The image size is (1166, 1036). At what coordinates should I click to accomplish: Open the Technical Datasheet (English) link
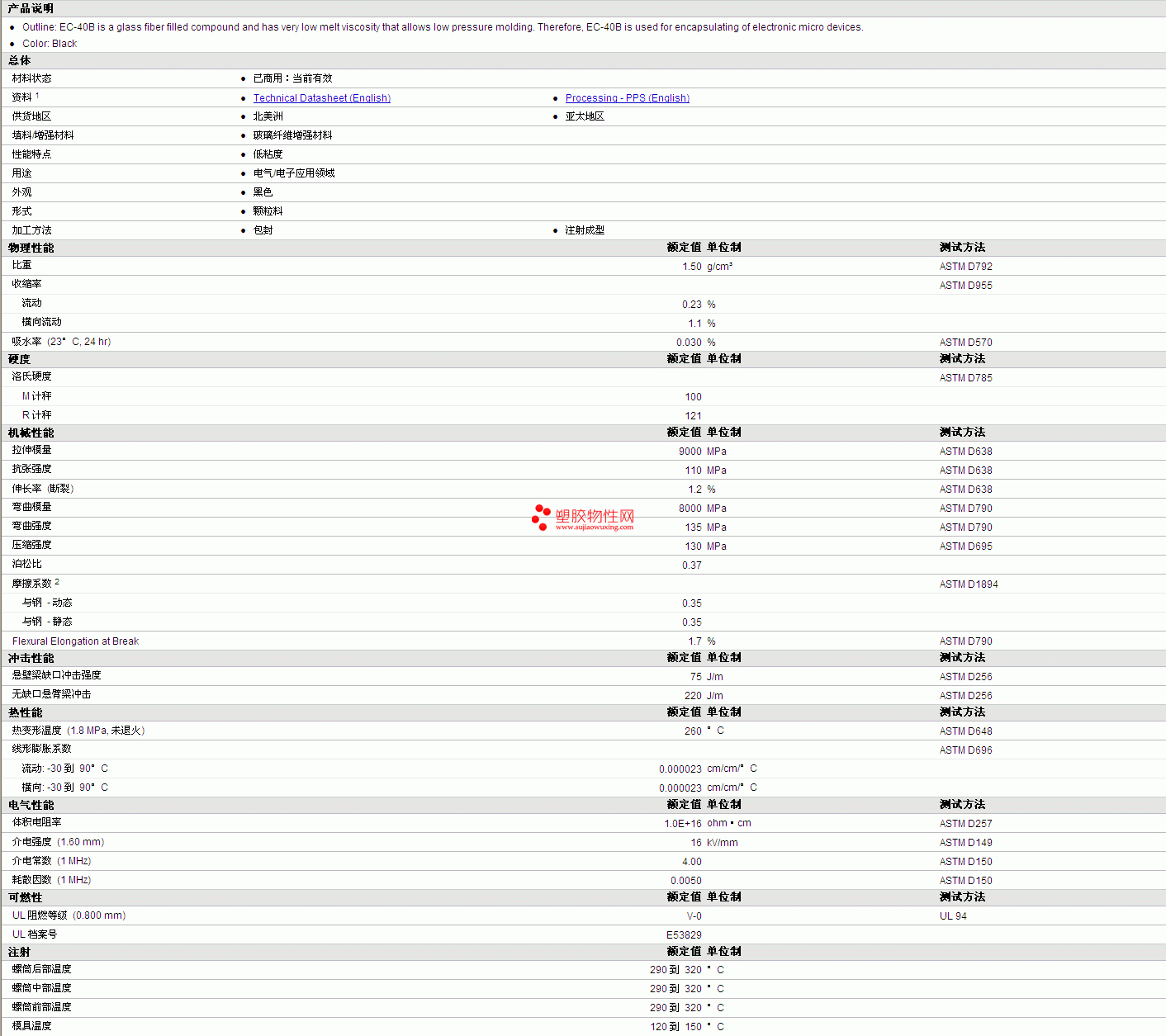[321, 98]
